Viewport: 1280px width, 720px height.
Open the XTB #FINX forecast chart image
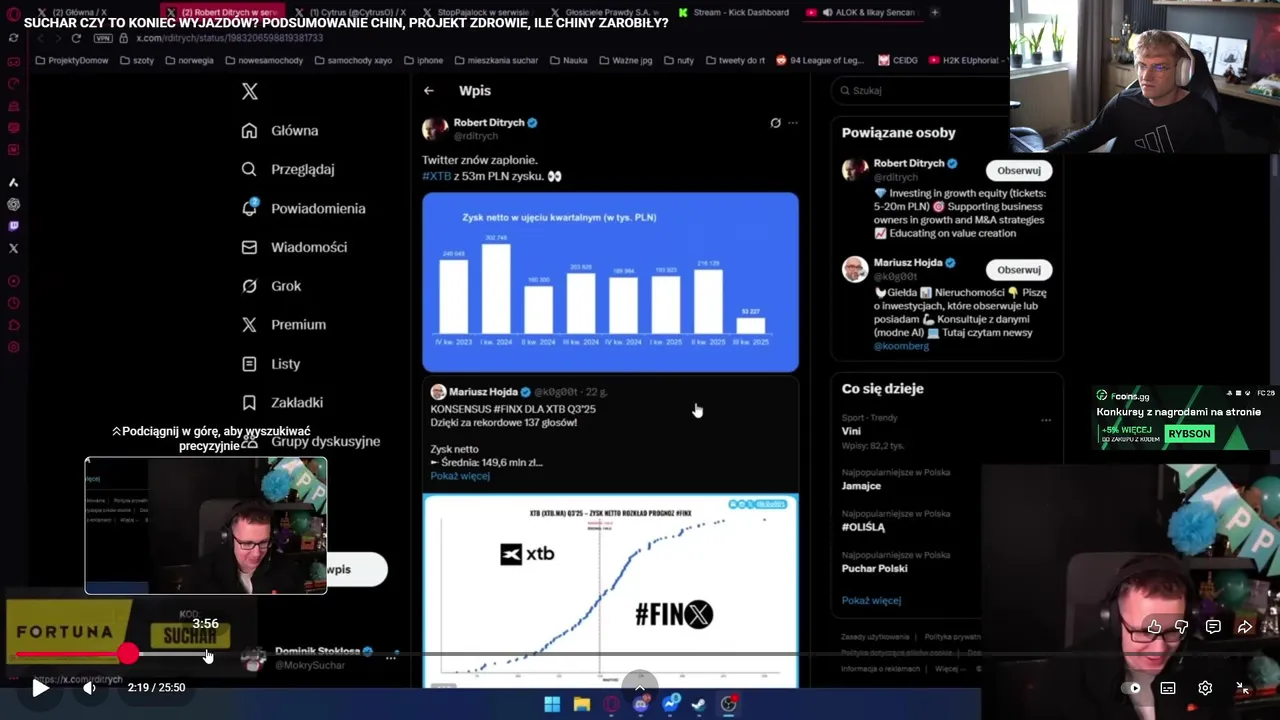point(610,590)
